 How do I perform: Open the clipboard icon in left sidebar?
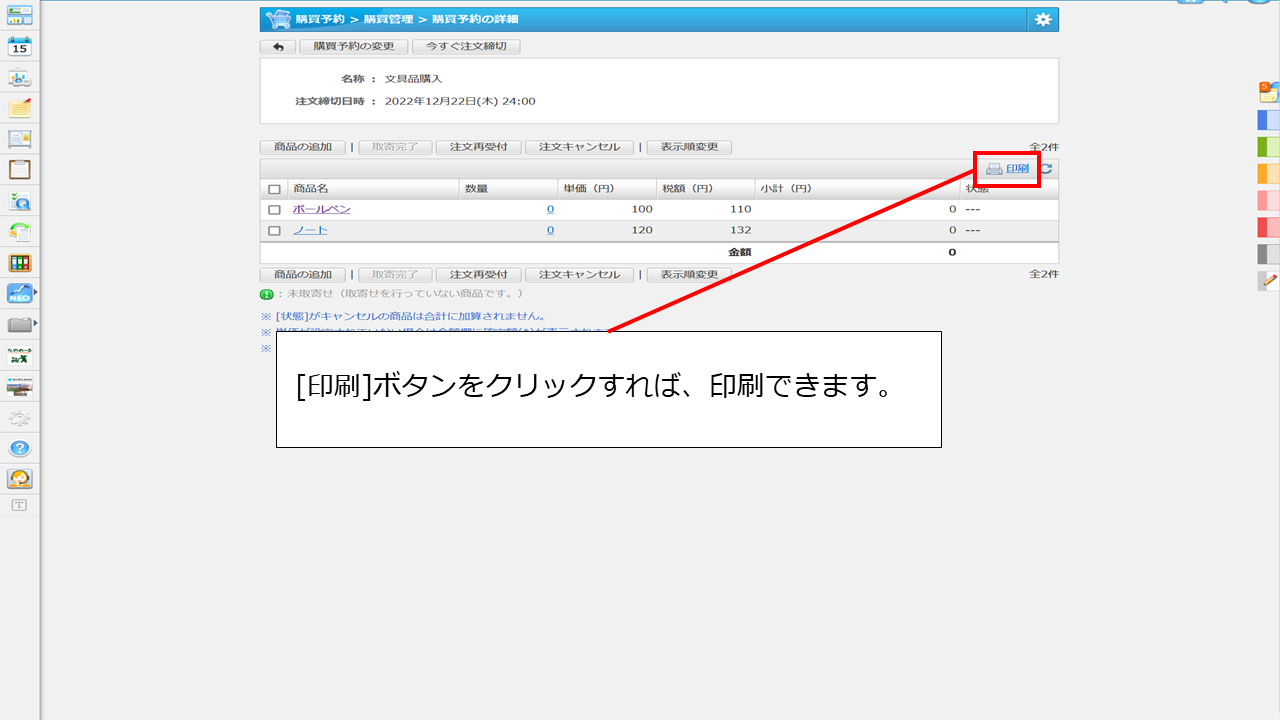pyautogui.click(x=20, y=169)
